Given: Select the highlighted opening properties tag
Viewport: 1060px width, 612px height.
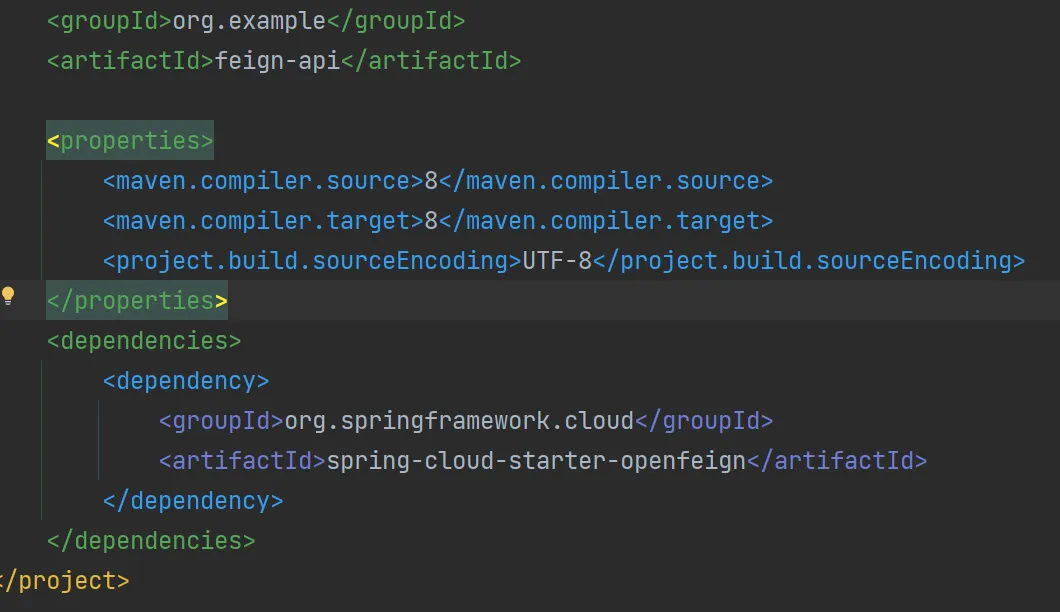Looking at the screenshot, I should coord(130,140).
